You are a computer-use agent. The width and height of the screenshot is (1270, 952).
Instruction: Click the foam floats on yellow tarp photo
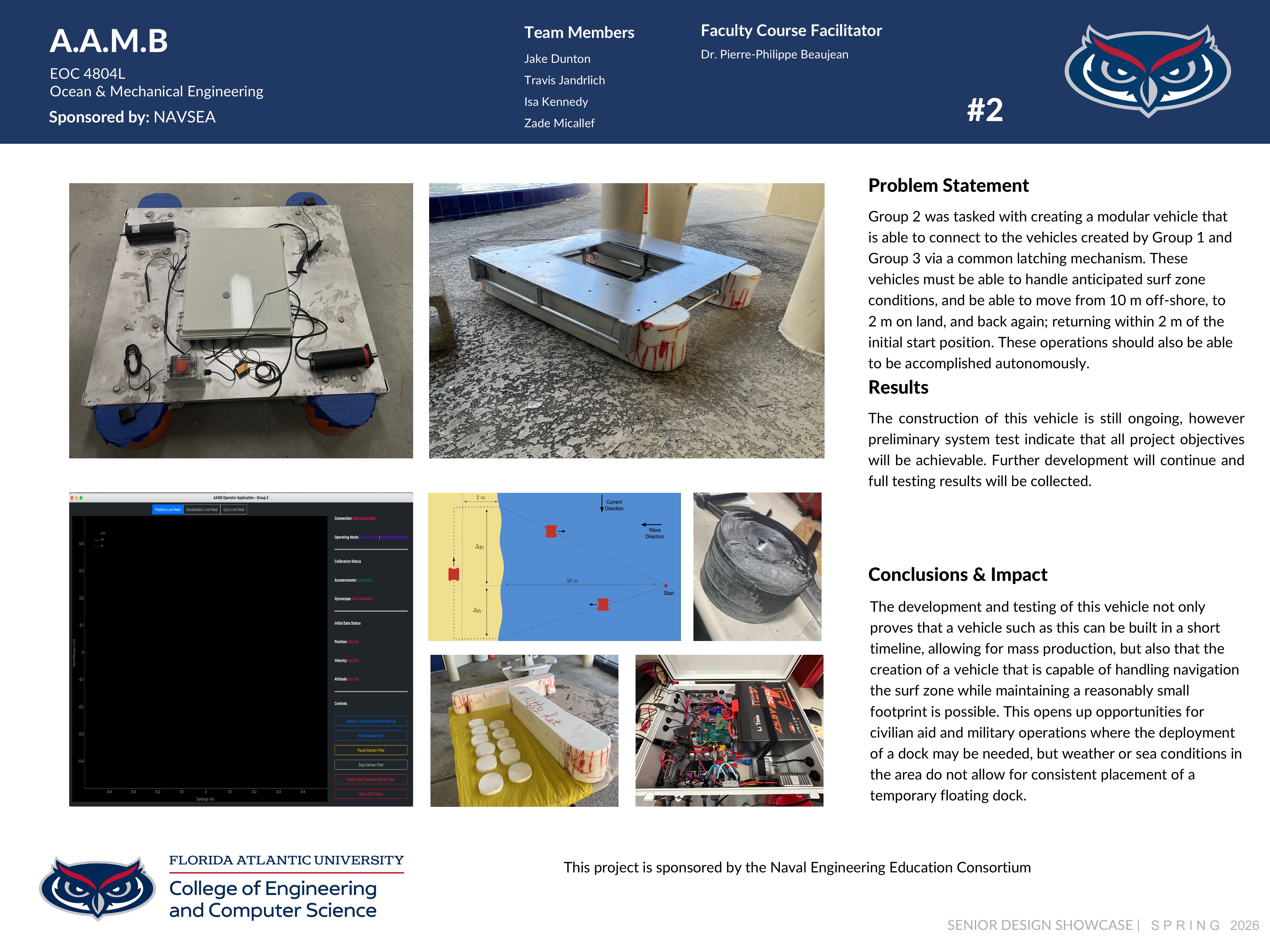pos(524,731)
